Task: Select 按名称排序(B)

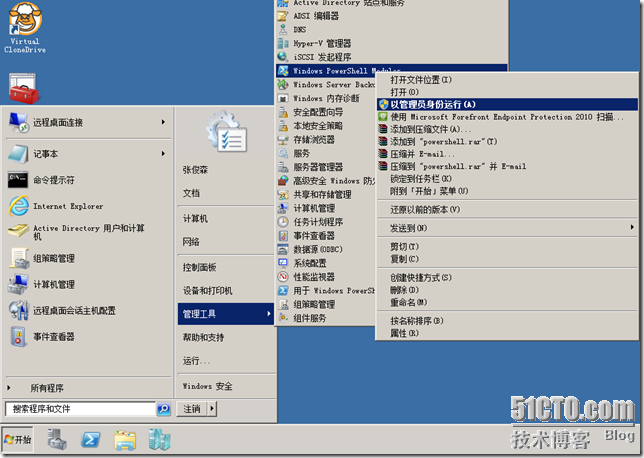Action: (x=417, y=320)
